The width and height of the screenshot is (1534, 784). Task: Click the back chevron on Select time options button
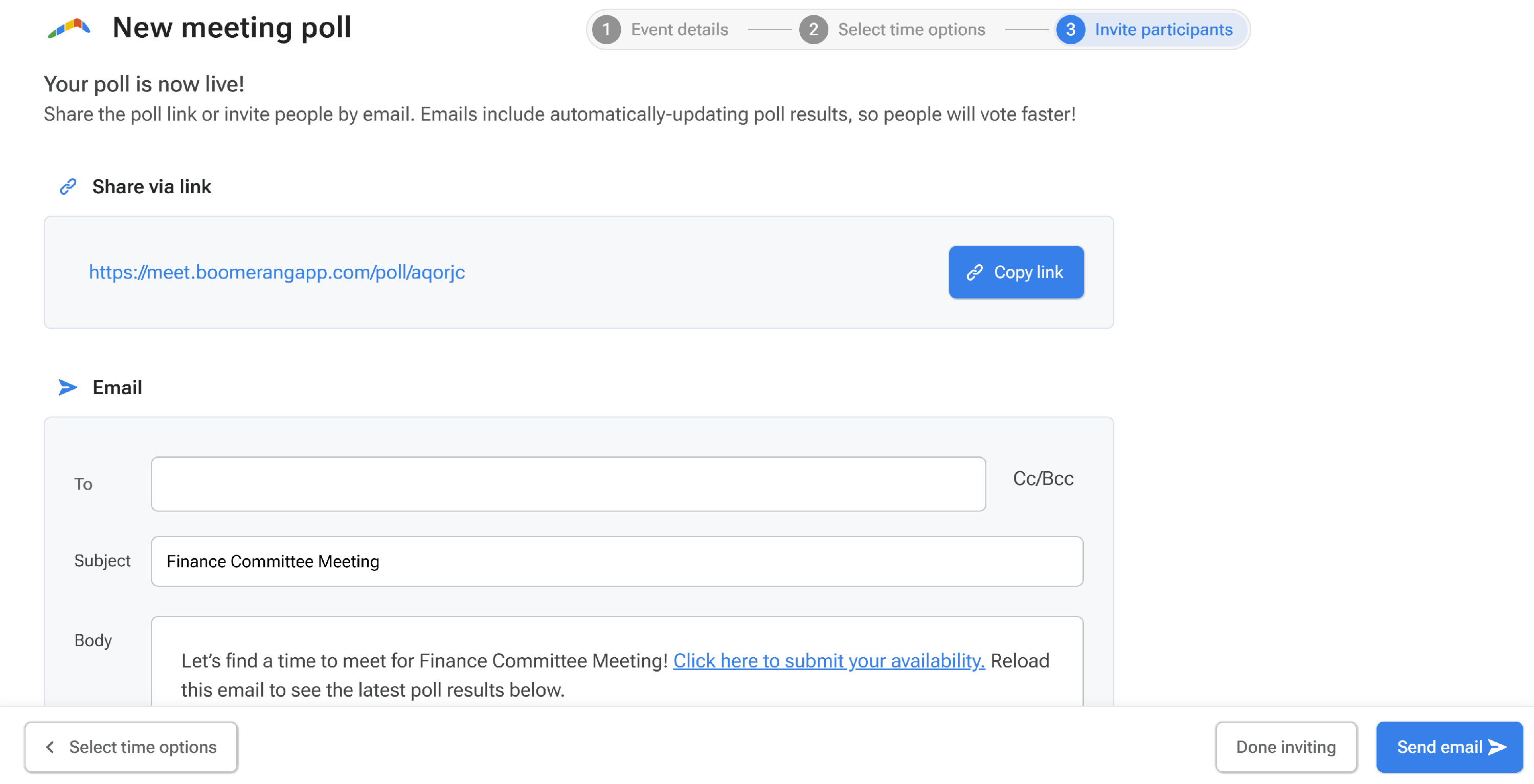(50, 747)
